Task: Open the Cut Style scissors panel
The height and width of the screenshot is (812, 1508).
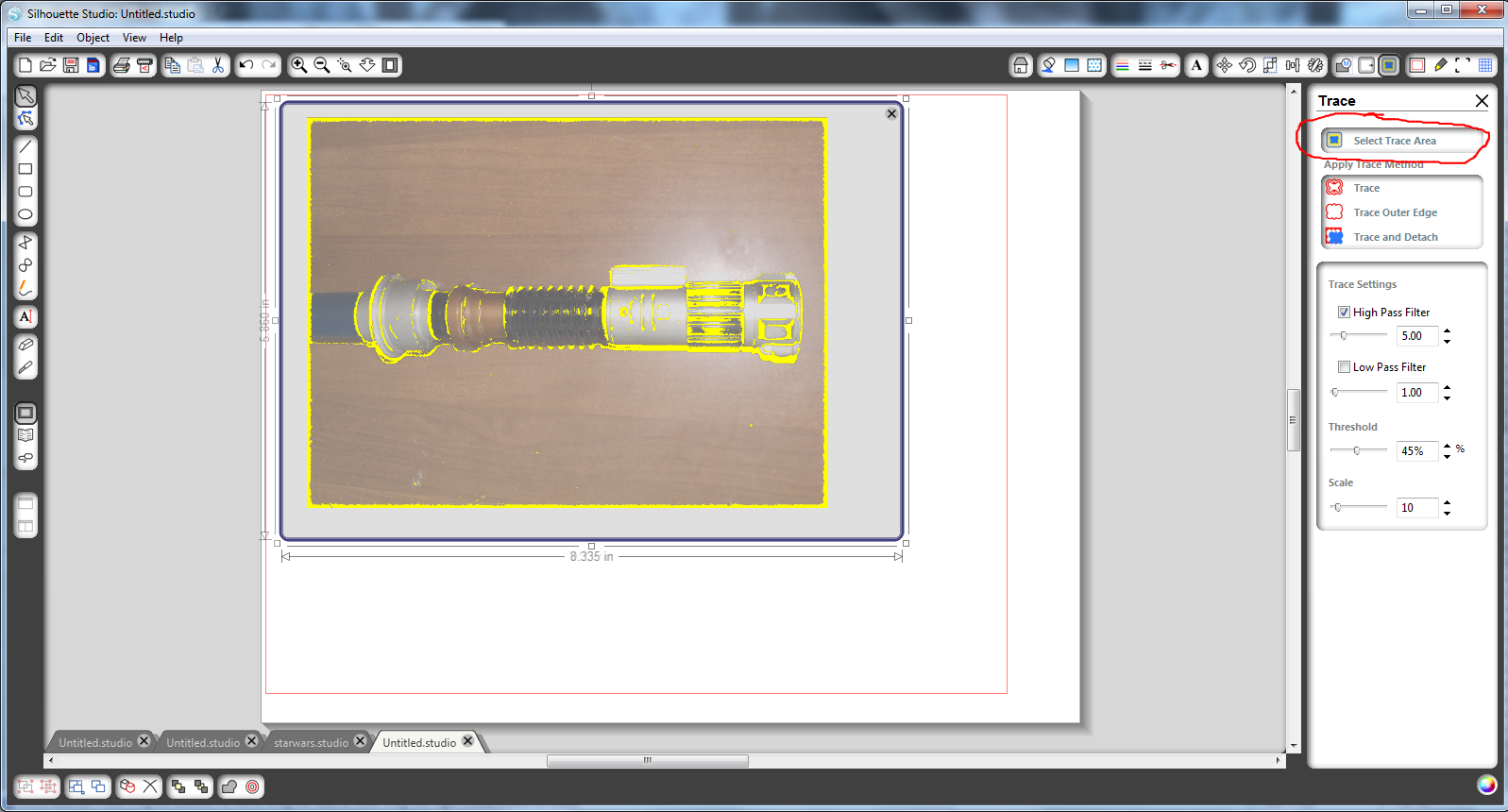Action: [x=1168, y=65]
